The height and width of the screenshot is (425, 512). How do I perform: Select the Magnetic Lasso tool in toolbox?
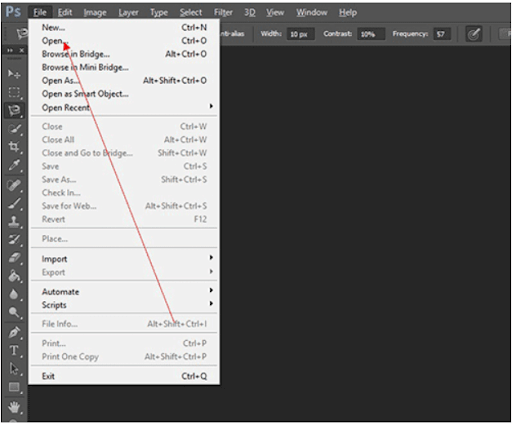(14, 110)
